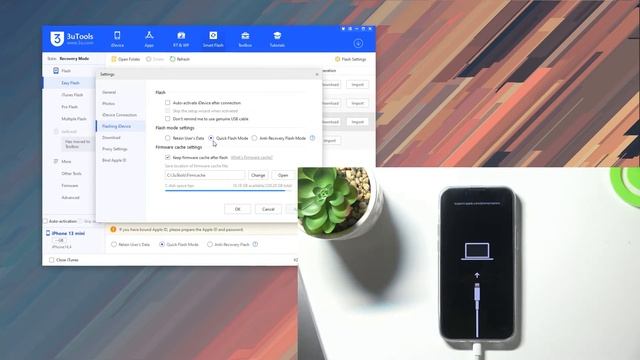Select Multiple Flash in the sidebar
This screenshot has width=640, height=360.
[x=74, y=119]
